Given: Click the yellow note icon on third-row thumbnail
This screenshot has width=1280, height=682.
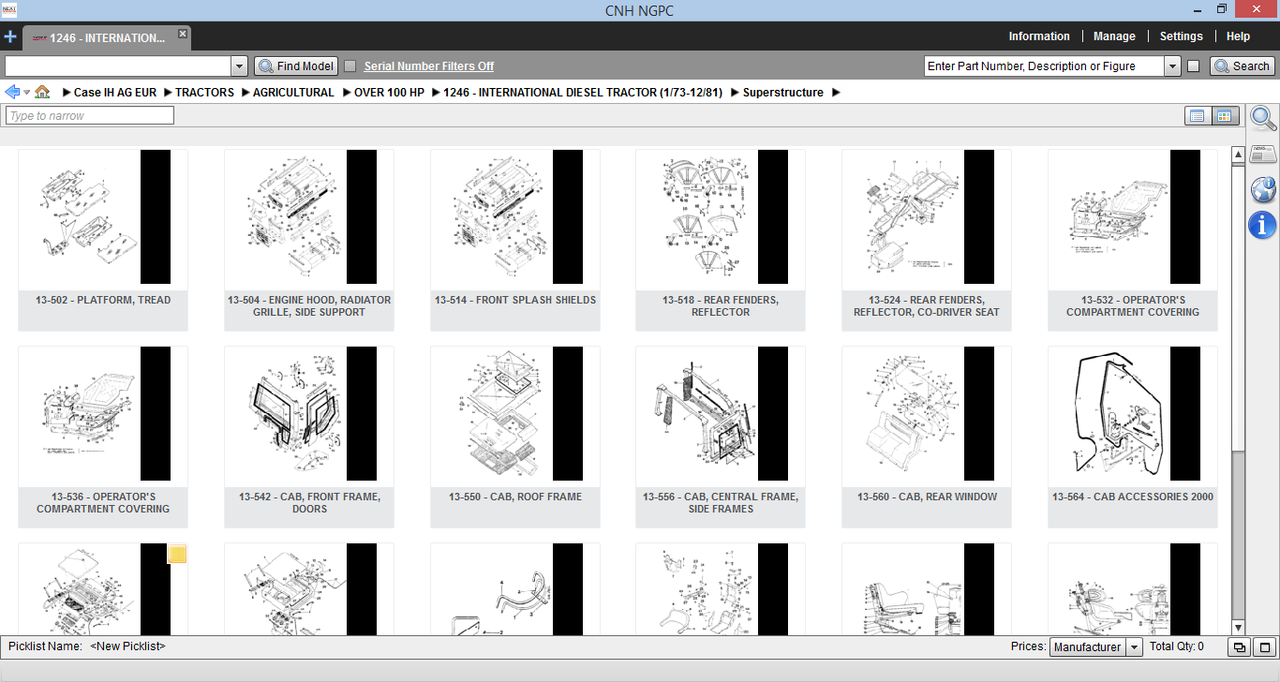Looking at the screenshot, I should click(x=177, y=554).
